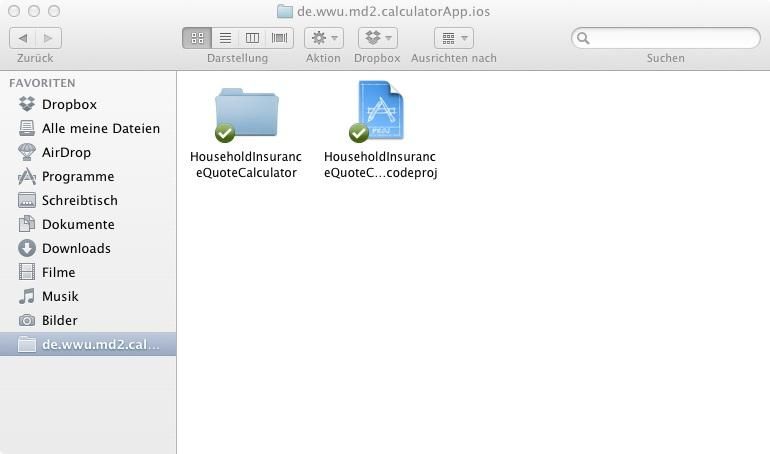The image size is (770, 454).
Task: Click the folder proxy icon in title bar
Action: point(285,11)
